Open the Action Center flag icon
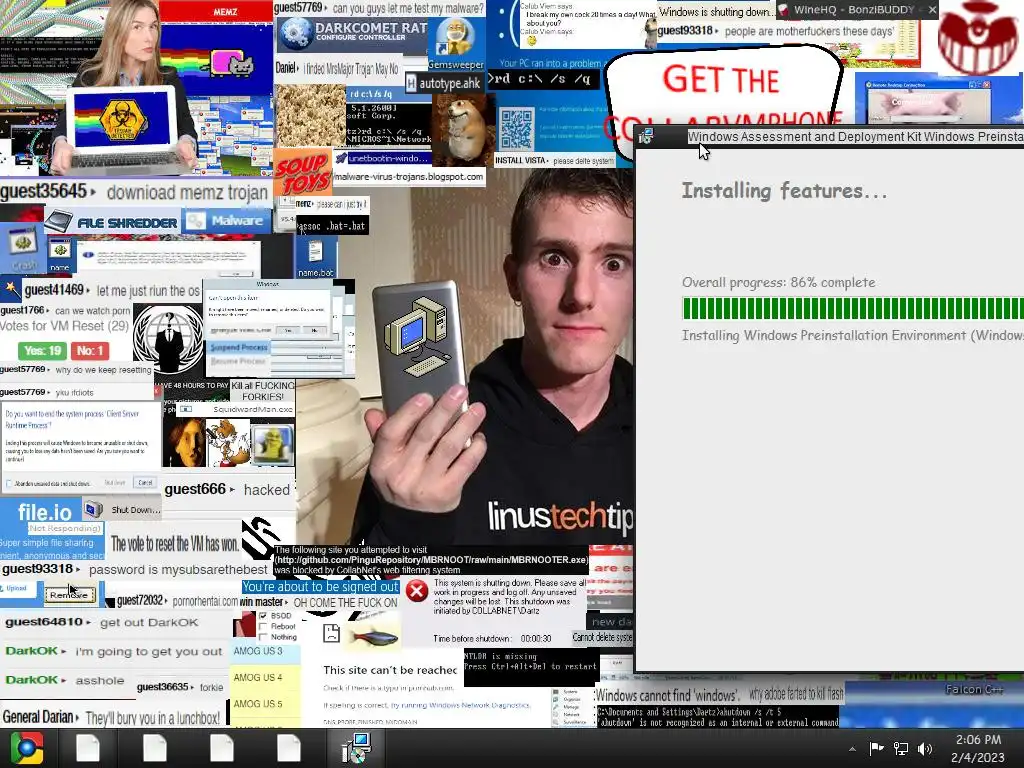 point(876,748)
